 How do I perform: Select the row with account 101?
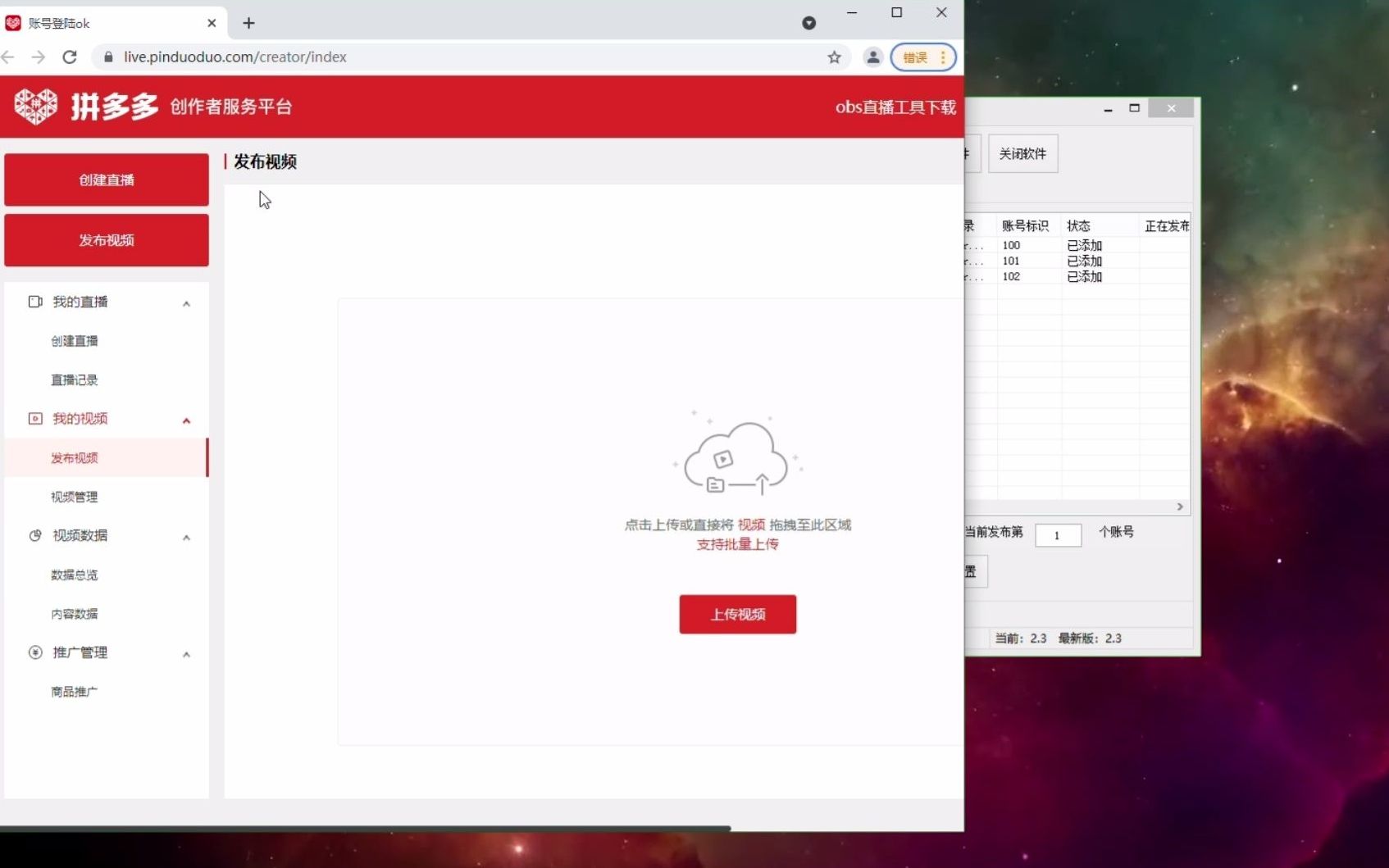point(1077,261)
